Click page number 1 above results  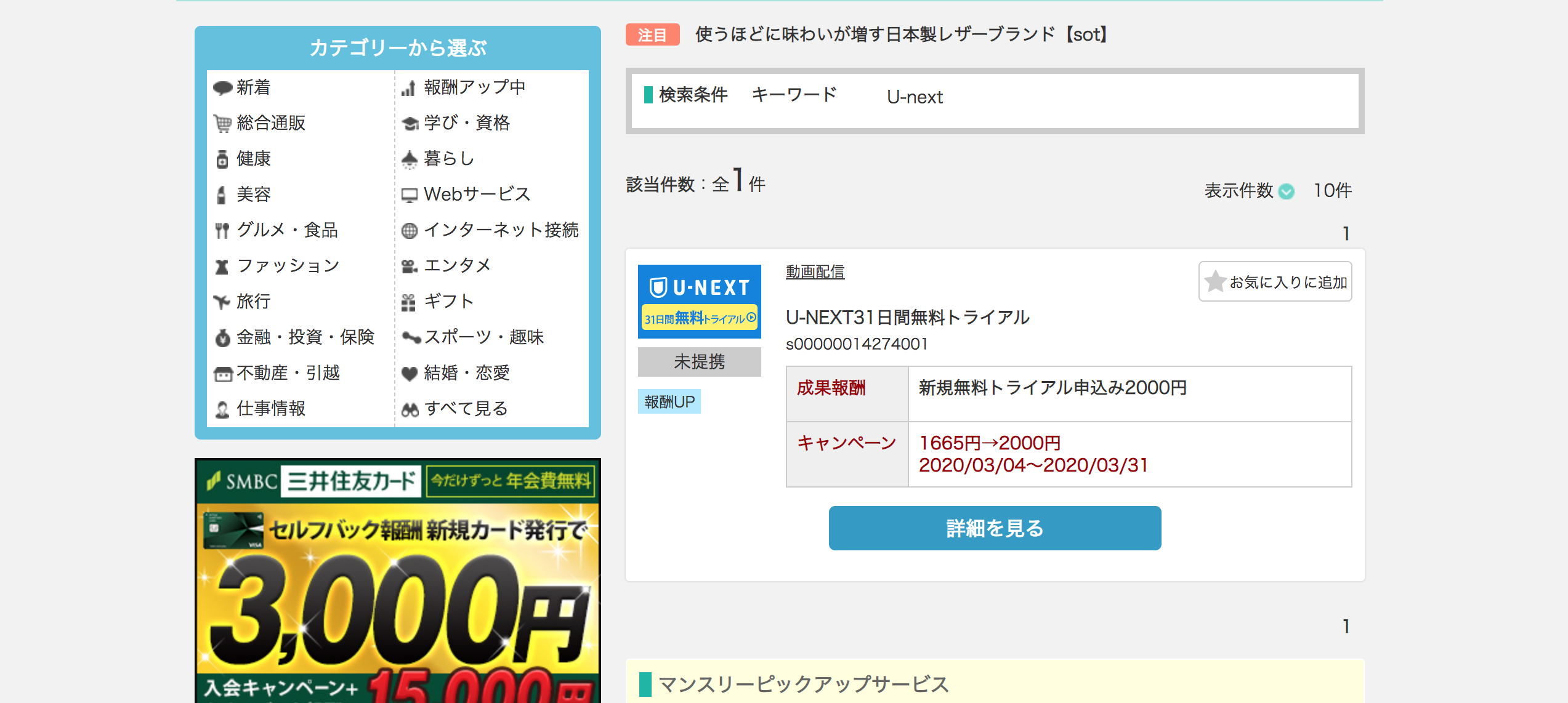[1346, 234]
